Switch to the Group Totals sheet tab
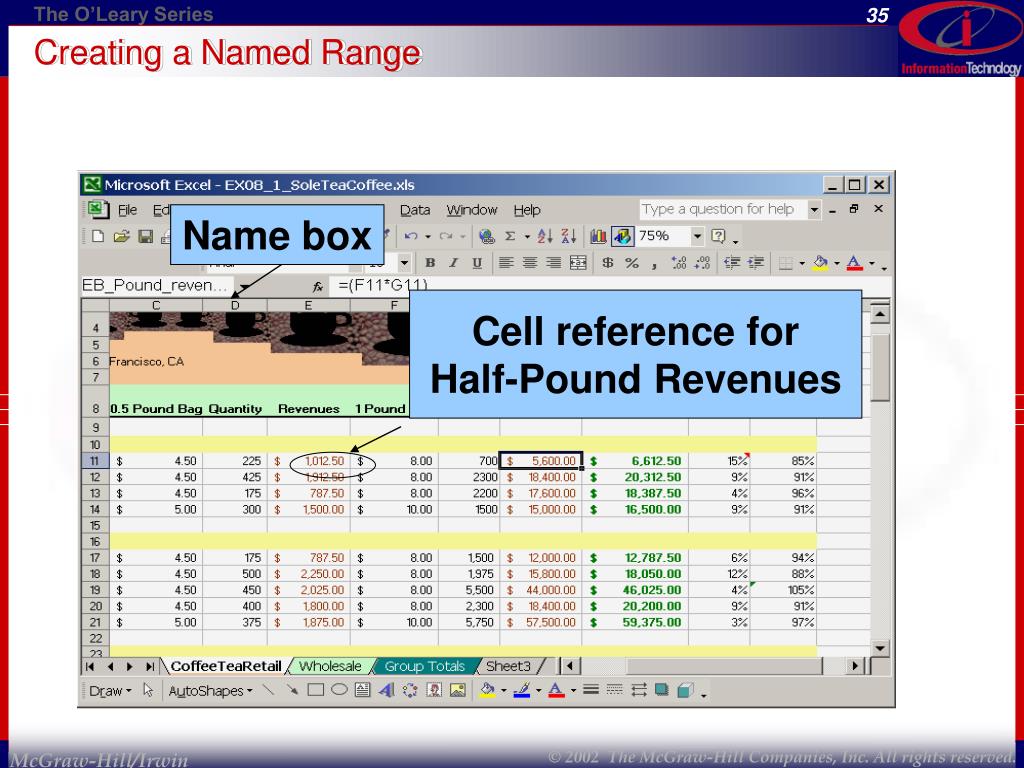The width and height of the screenshot is (1024, 768). point(425,666)
